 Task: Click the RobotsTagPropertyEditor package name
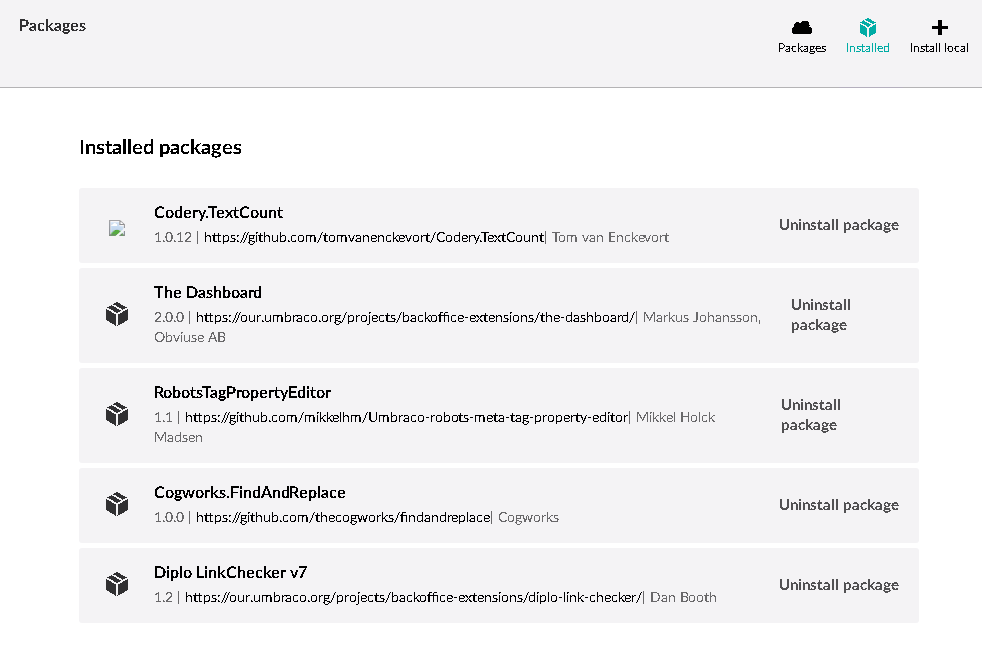pyautogui.click(x=242, y=393)
